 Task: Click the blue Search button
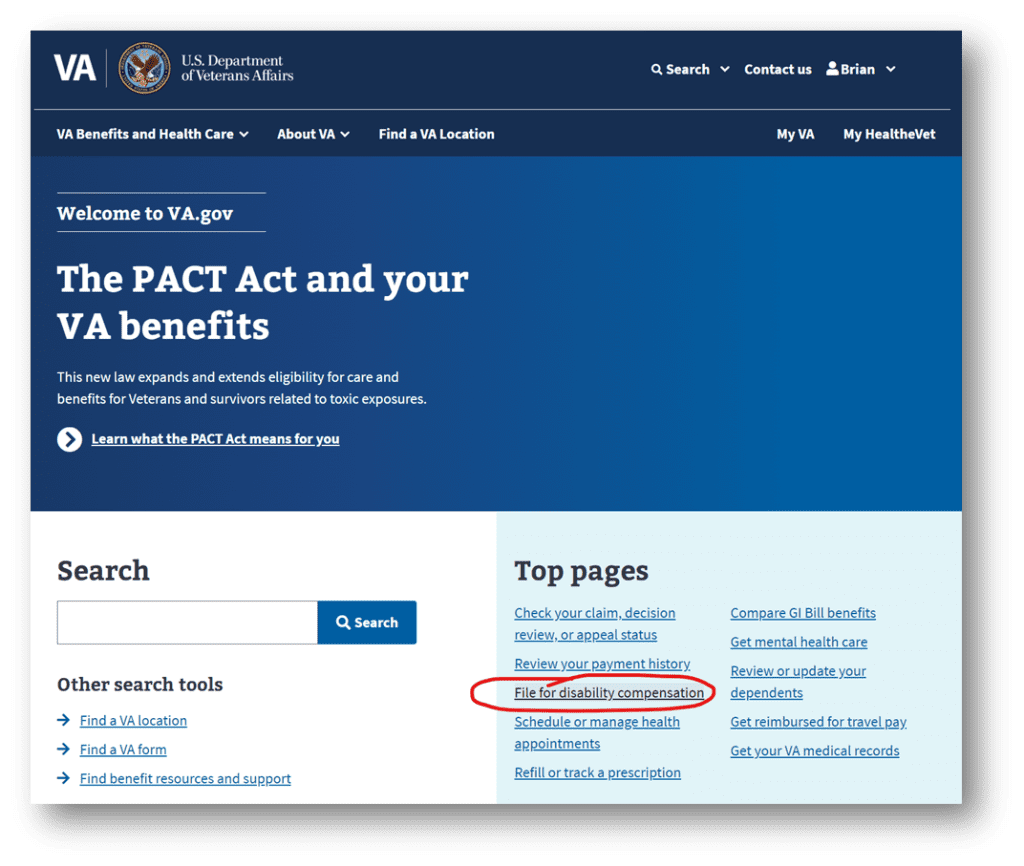click(367, 622)
